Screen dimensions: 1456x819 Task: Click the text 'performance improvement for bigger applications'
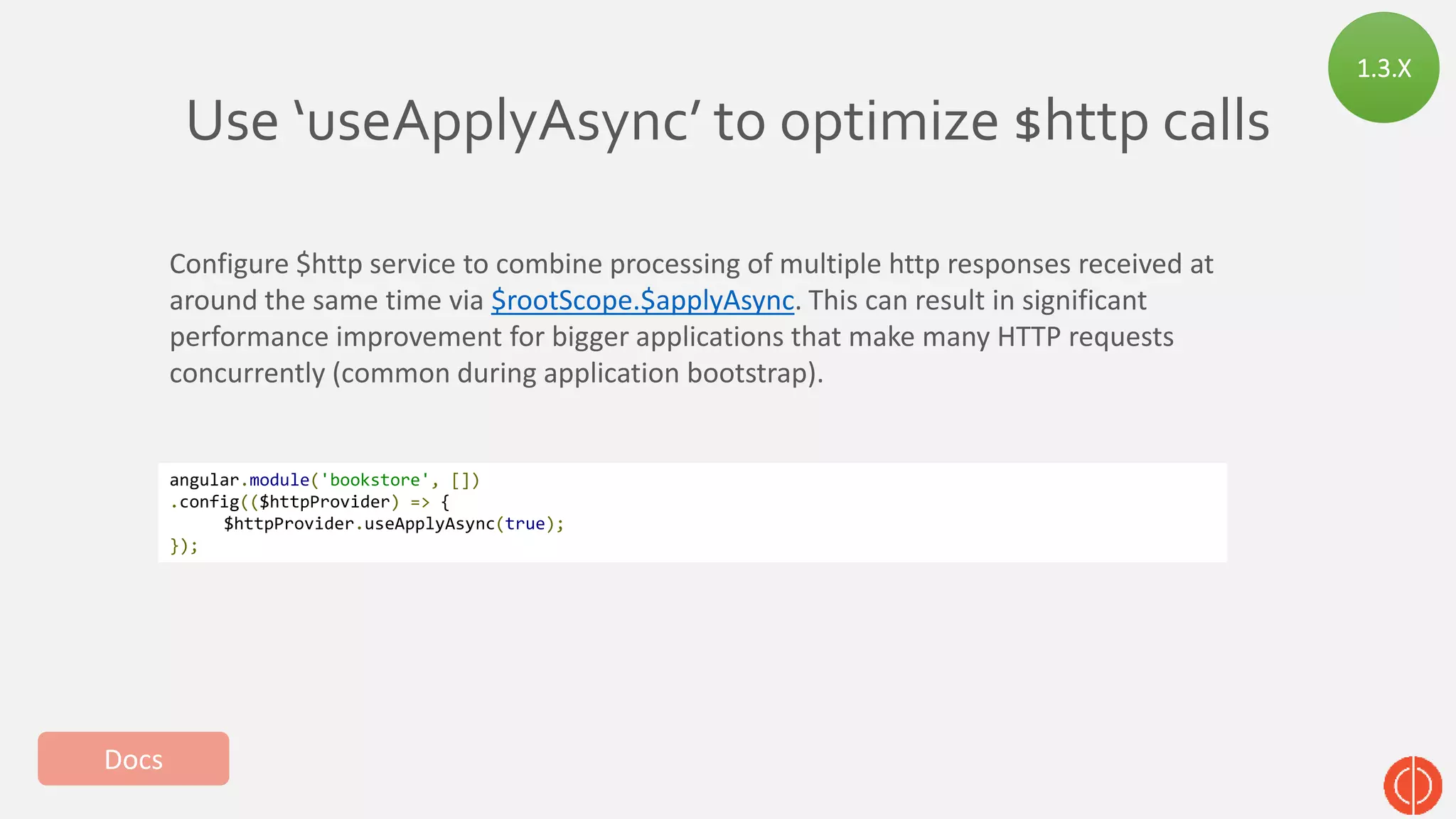(476, 337)
